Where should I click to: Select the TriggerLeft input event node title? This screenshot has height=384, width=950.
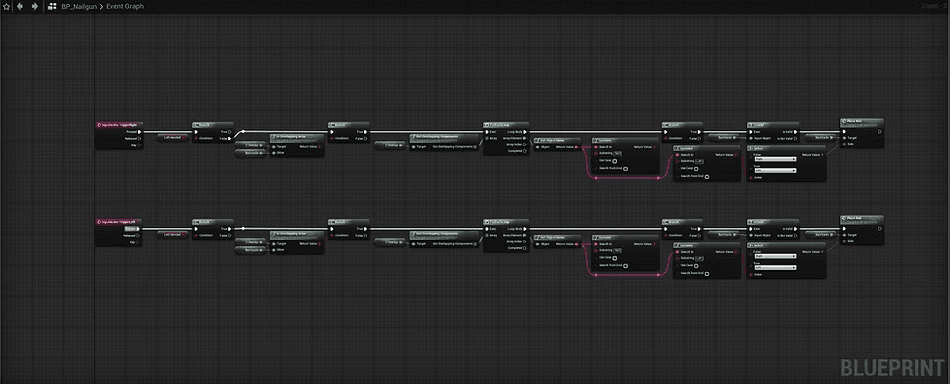[x=118, y=222]
